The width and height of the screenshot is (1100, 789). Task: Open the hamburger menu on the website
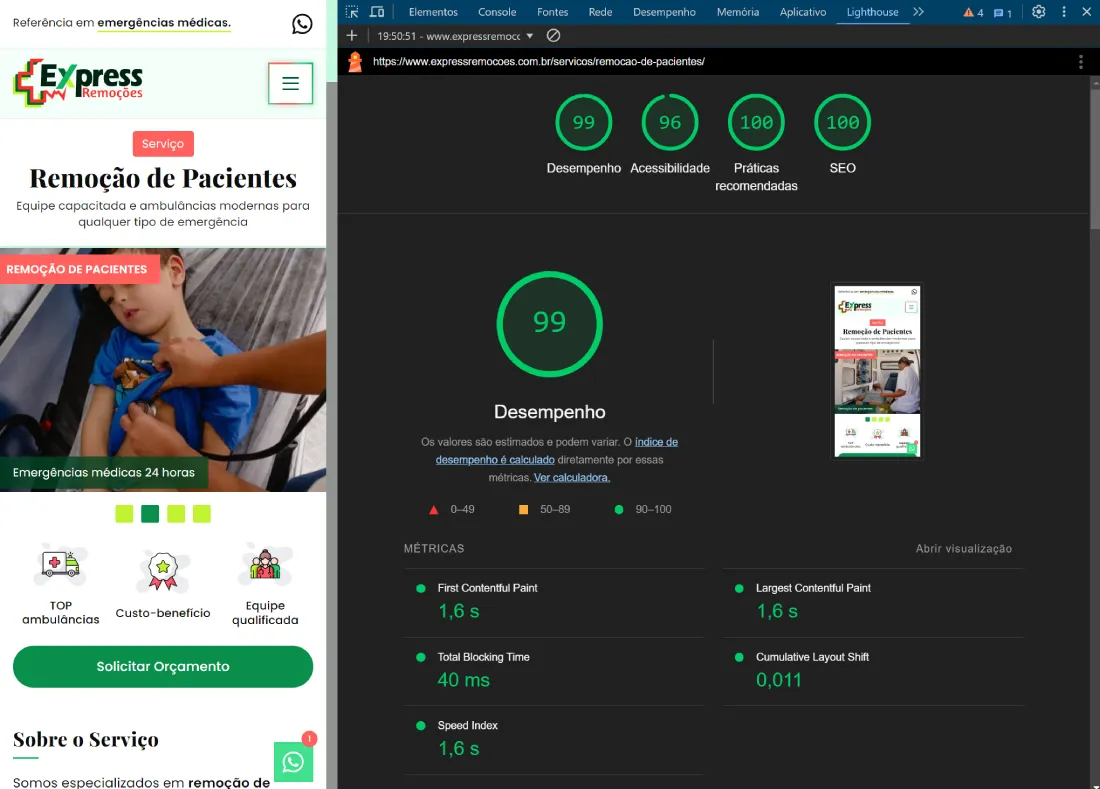(x=290, y=84)
